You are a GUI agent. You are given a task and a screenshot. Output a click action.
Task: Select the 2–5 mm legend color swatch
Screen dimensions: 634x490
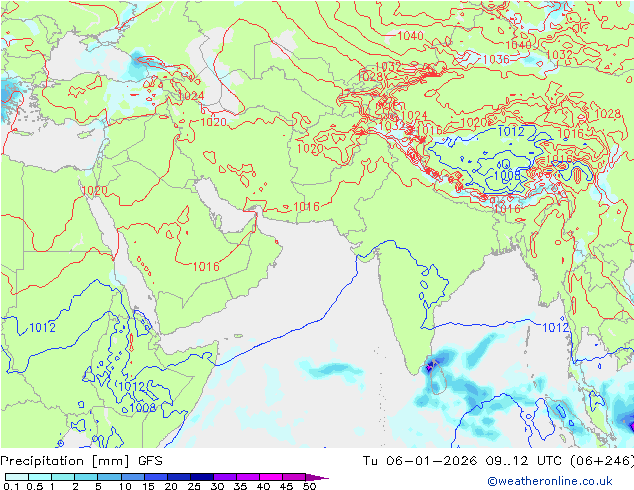(86, 477)
